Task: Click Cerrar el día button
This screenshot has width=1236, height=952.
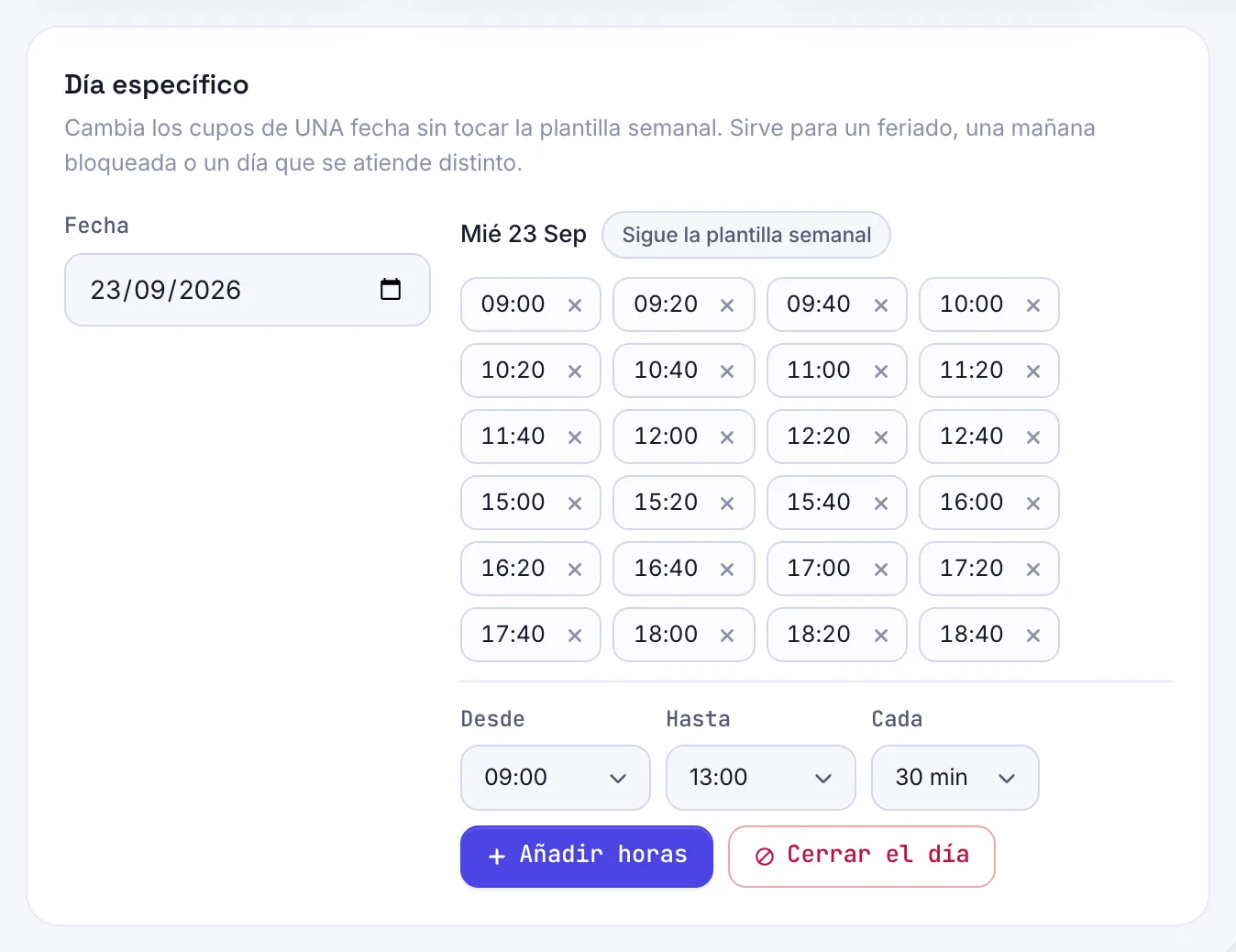Action: pos(862,857)
